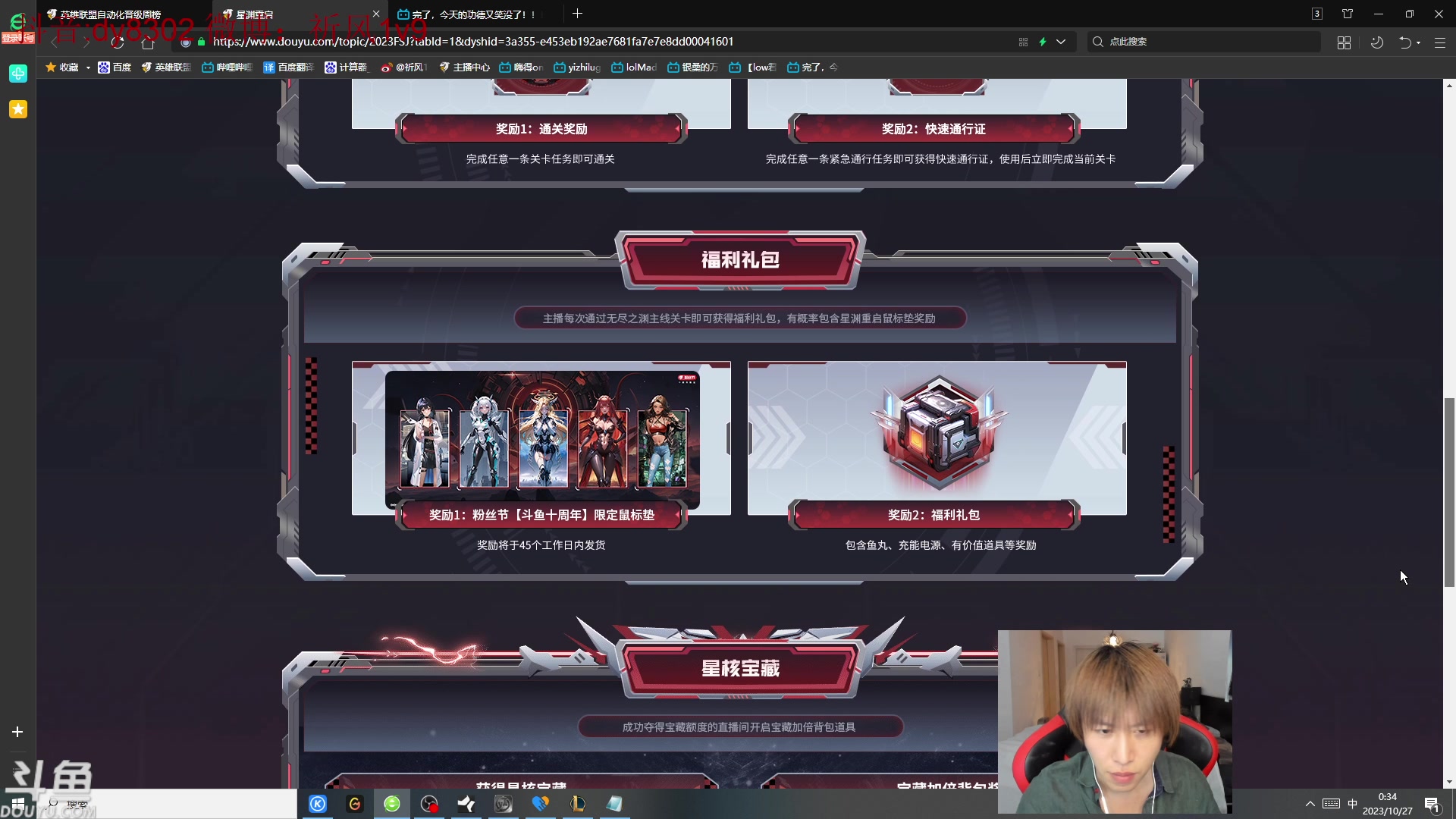The height and width of the screenshot is (819, 1456).
Task: Open the orange G app on the taskbar
Action: point(355,804)
